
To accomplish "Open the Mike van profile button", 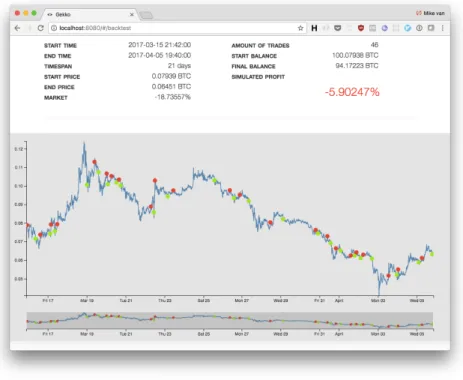I will point(430,13).
